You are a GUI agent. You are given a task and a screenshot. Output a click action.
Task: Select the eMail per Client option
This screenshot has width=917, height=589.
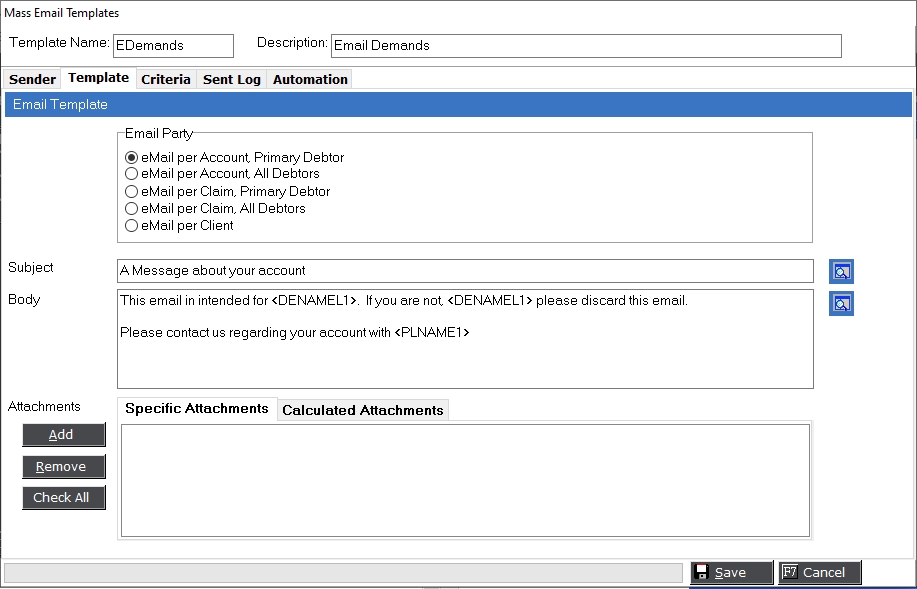(x=131, y=225)
